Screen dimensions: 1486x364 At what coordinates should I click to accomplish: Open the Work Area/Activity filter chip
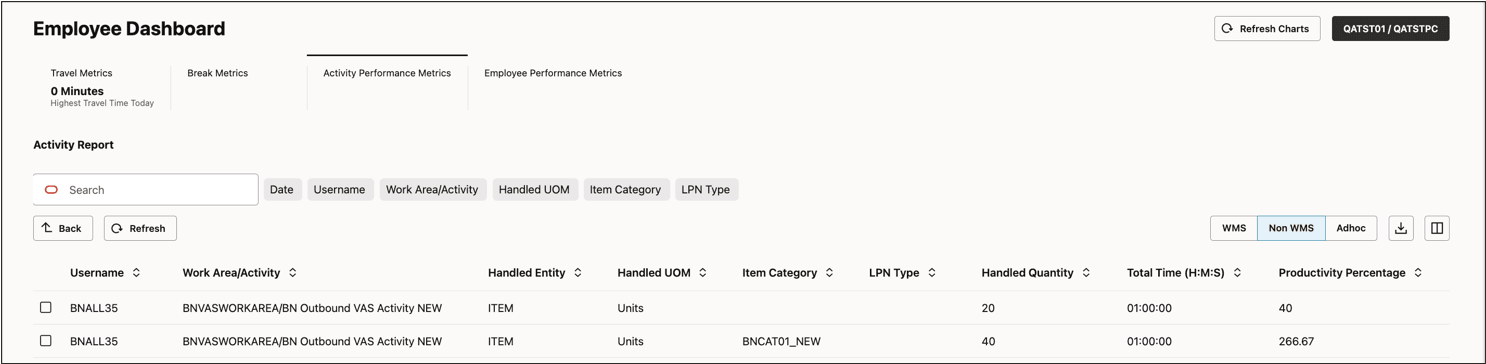[432, 190]
